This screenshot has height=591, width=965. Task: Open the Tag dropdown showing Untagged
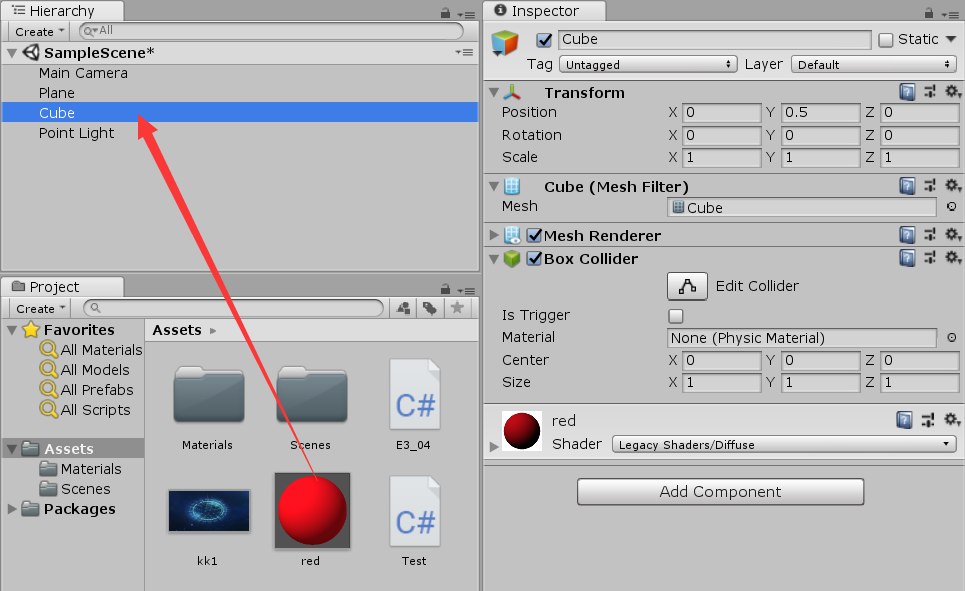pyautogui.click(x=647, y=63)
